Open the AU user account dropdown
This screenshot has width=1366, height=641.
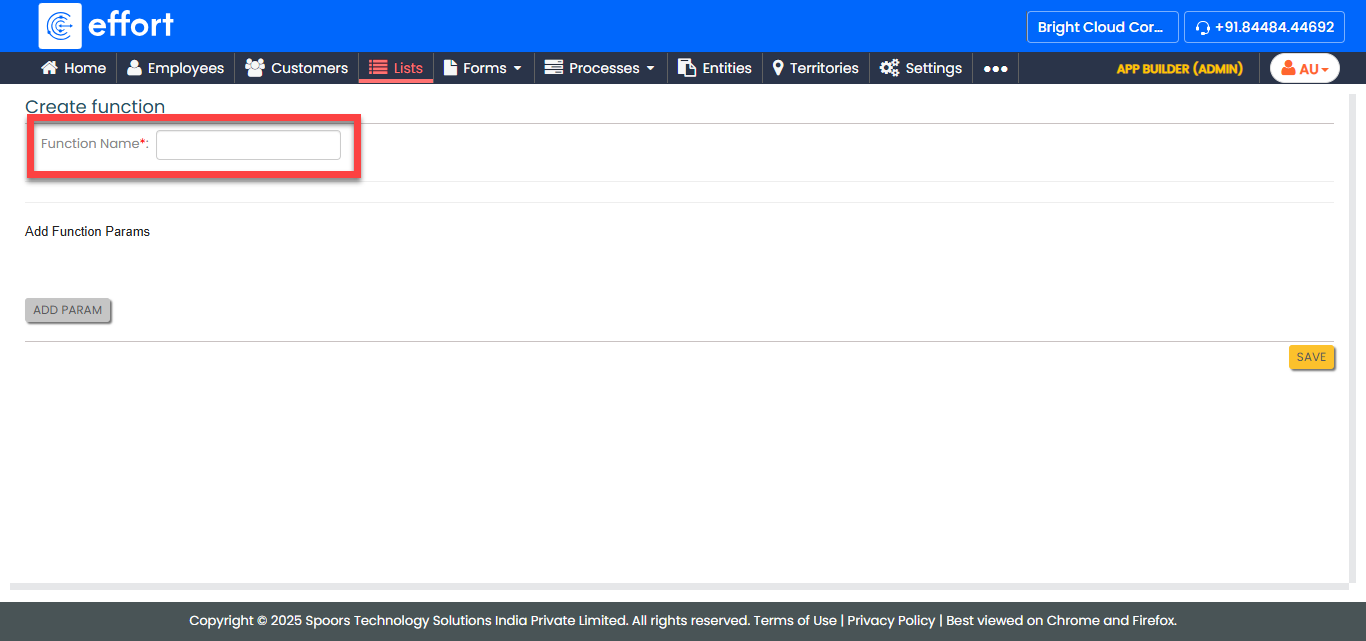pyautogui.click(x=1304, y=69)
